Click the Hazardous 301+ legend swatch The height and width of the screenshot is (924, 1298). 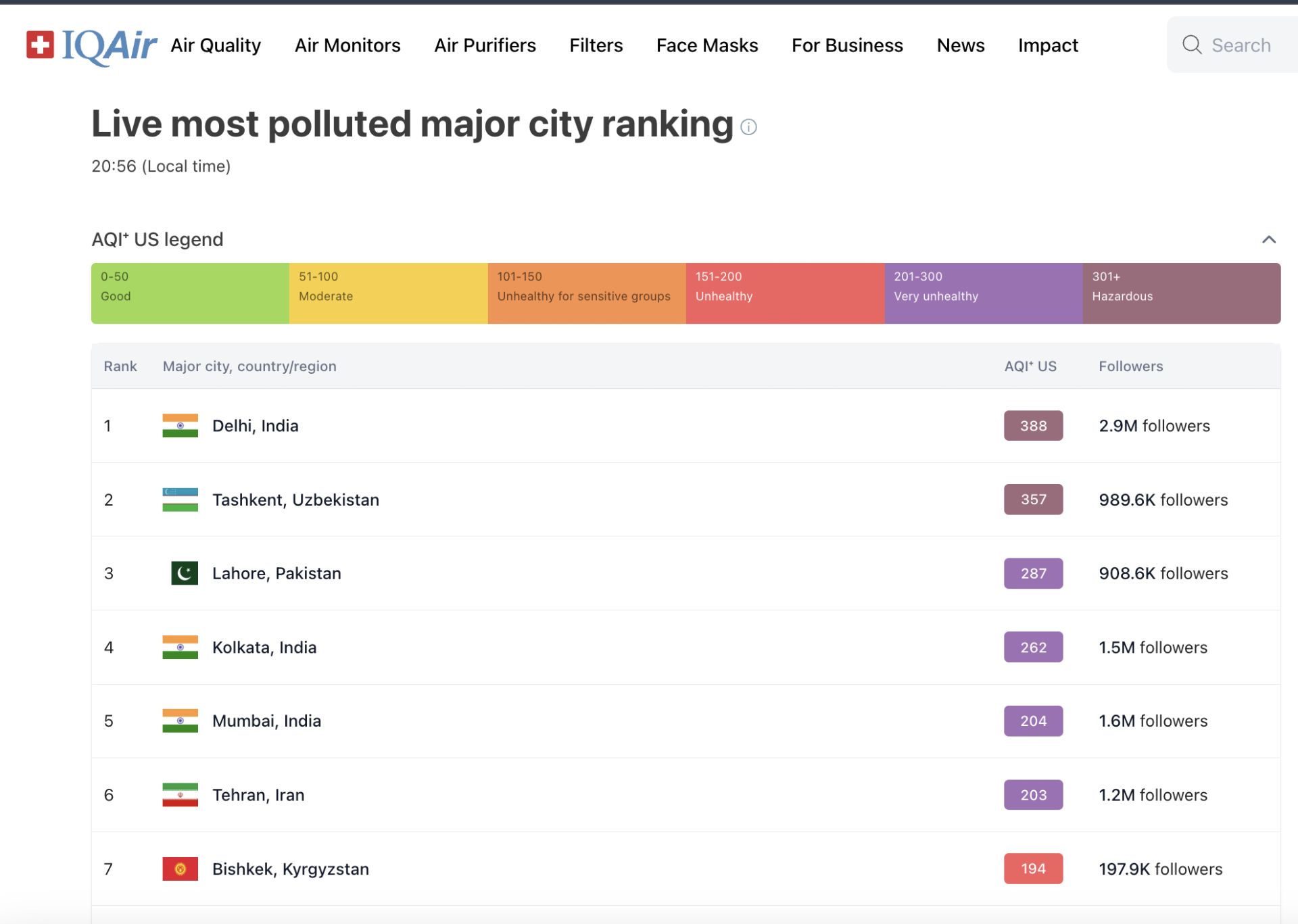click(x=1181, y=293)
